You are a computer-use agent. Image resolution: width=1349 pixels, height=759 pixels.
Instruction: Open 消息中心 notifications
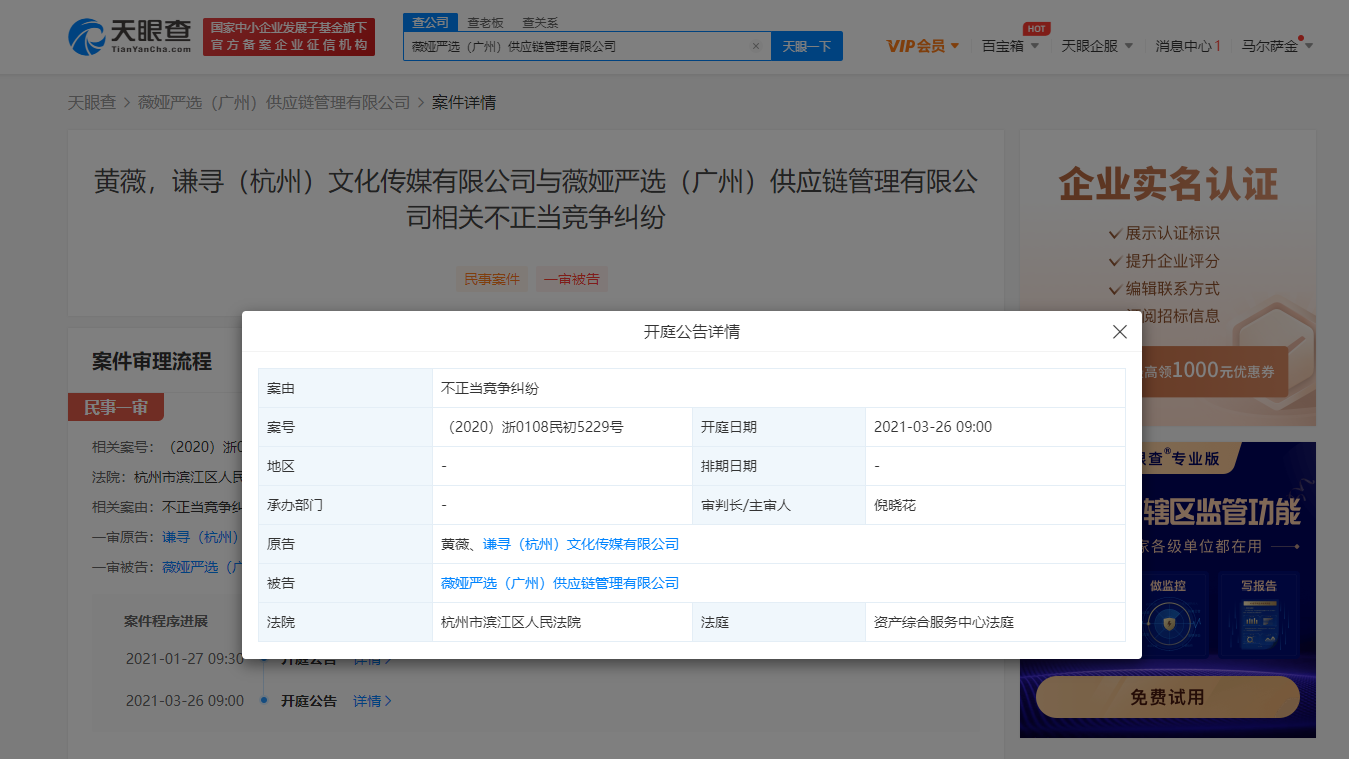1188,46
